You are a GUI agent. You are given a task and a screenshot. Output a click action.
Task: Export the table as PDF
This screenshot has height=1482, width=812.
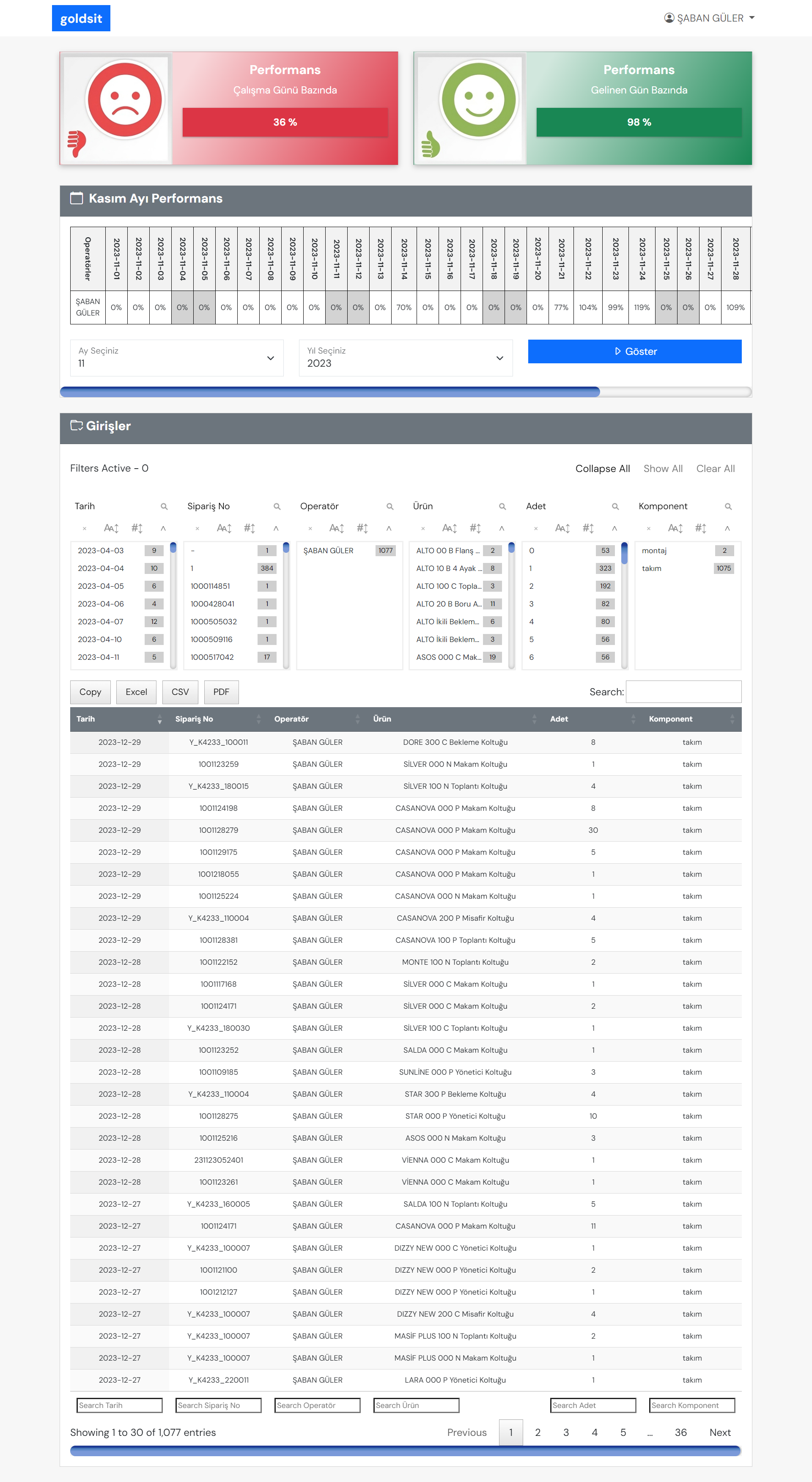coord(221,692)
